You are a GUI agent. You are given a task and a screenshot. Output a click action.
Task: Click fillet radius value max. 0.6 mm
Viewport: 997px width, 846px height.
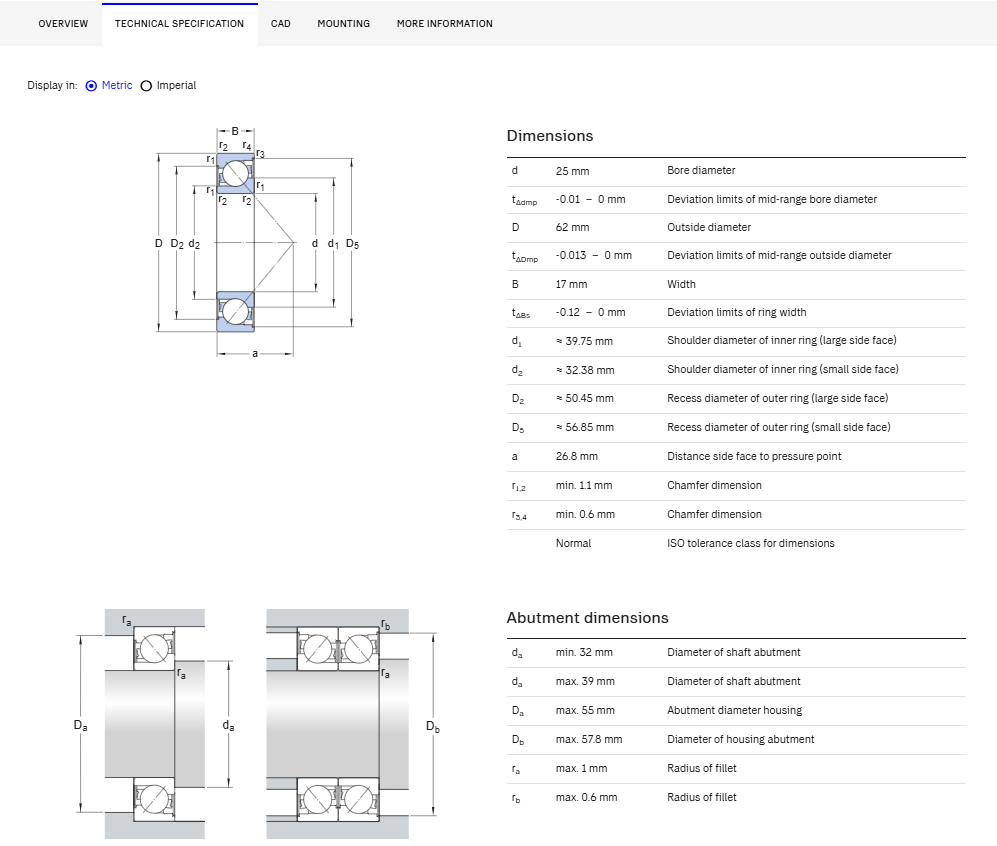tap(586, 797)
